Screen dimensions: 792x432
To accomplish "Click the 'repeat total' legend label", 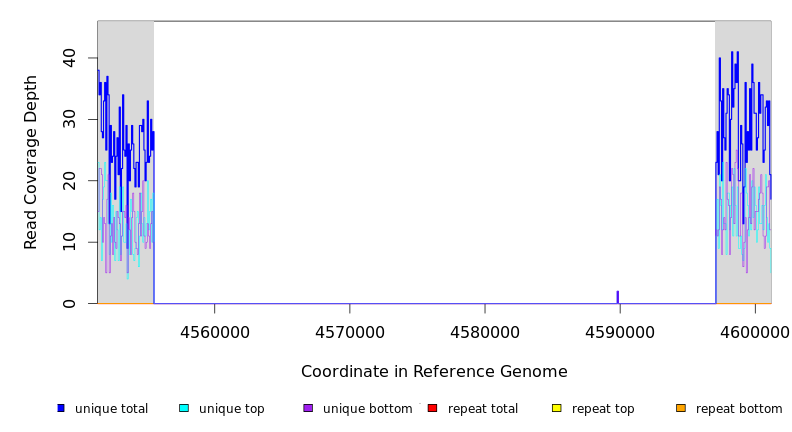I will (483, 409).
